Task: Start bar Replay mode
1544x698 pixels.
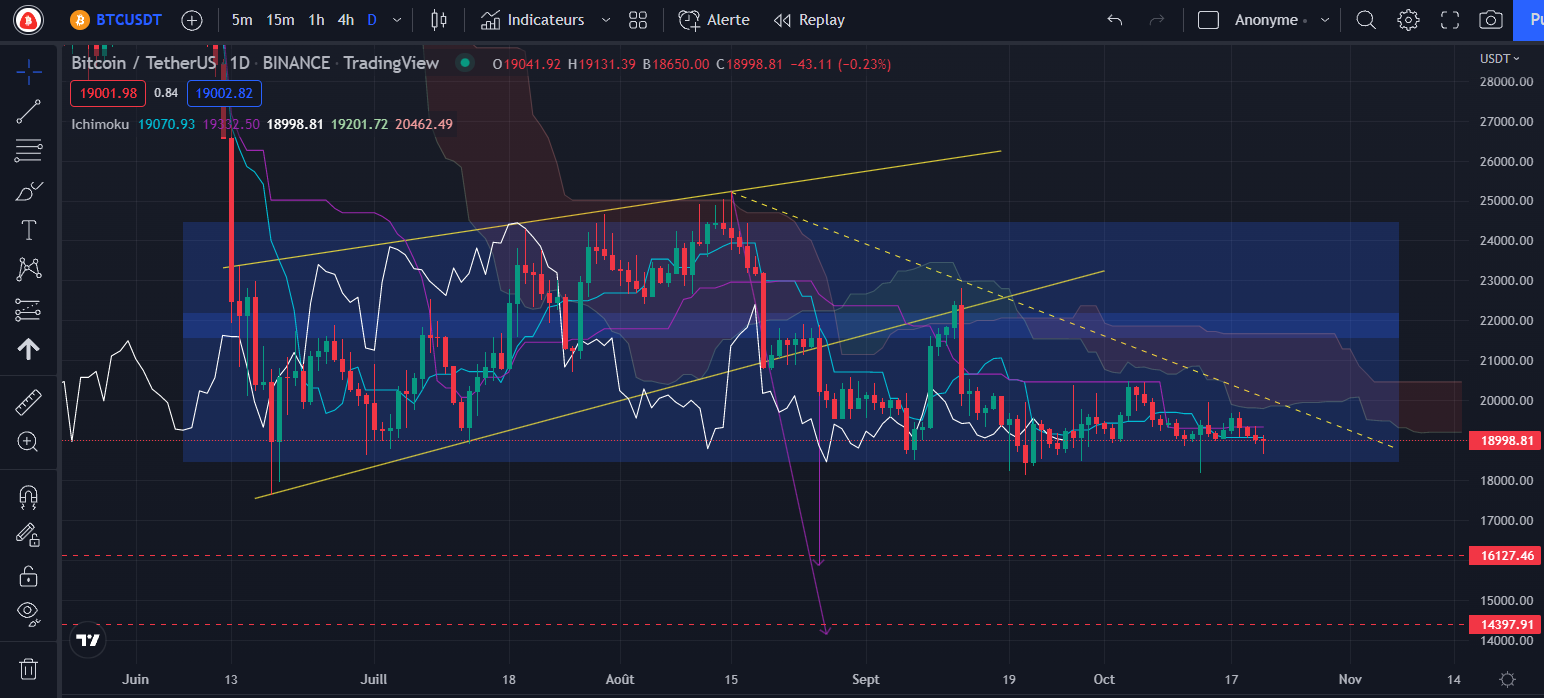Action: pyautogui.click(x=808, y=19)
